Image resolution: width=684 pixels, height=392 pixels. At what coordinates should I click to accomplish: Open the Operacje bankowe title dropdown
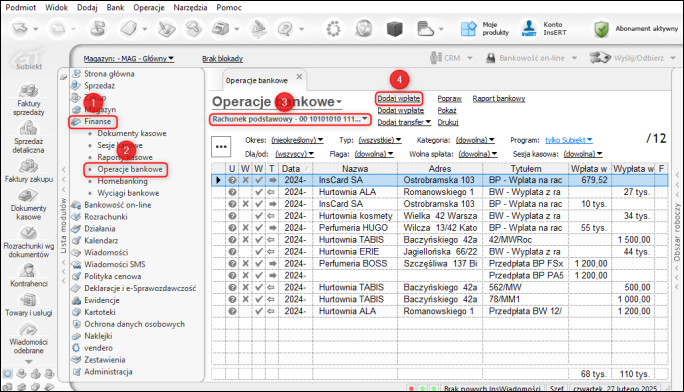pos(277,102)
